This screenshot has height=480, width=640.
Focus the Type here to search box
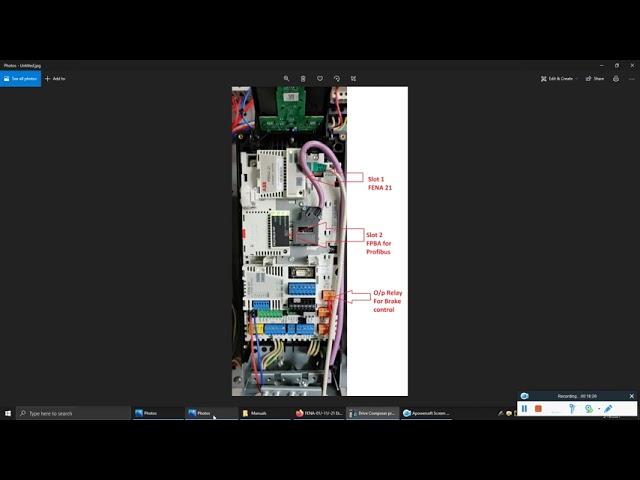(x=73, y=413)
